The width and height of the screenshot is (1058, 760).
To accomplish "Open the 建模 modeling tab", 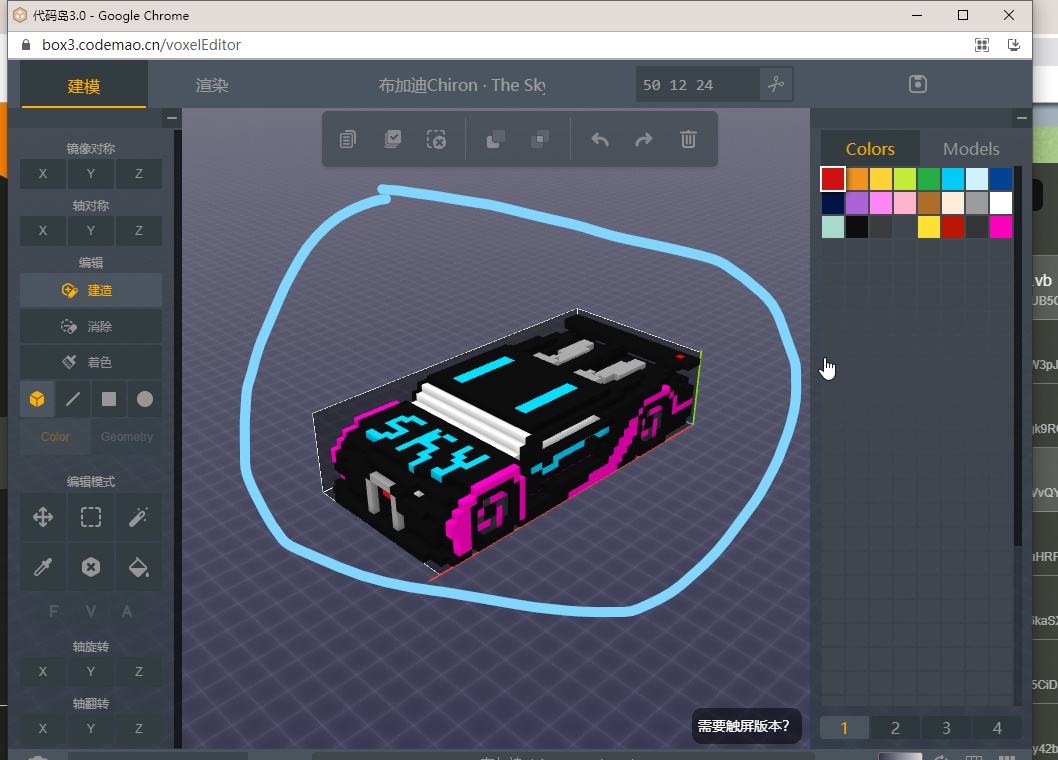I will tap(84, 86).
